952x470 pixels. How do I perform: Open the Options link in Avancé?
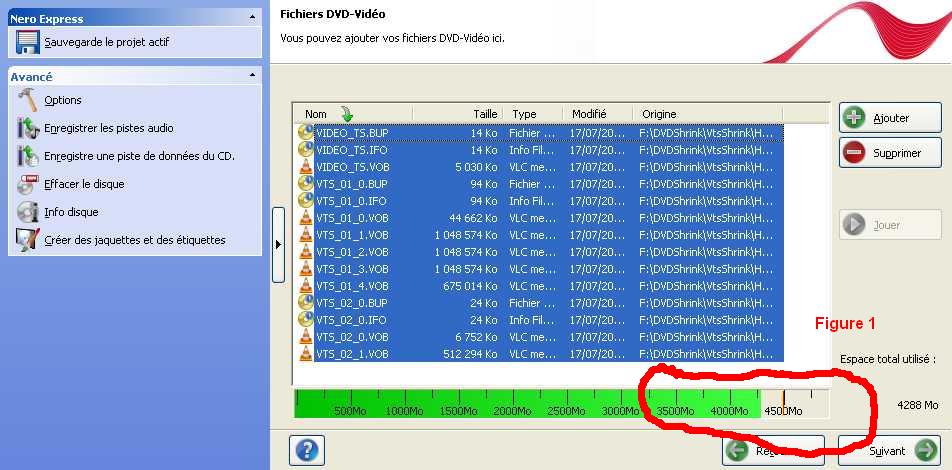coord(63,100)
